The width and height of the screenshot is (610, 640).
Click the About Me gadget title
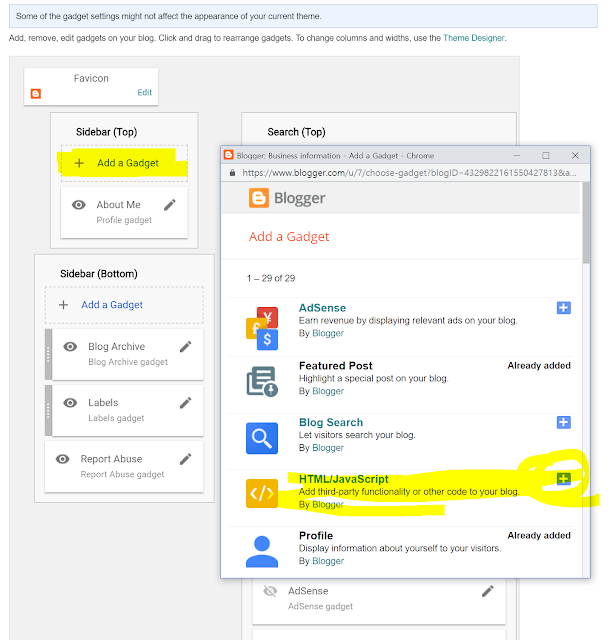click(x=118, y=204)
